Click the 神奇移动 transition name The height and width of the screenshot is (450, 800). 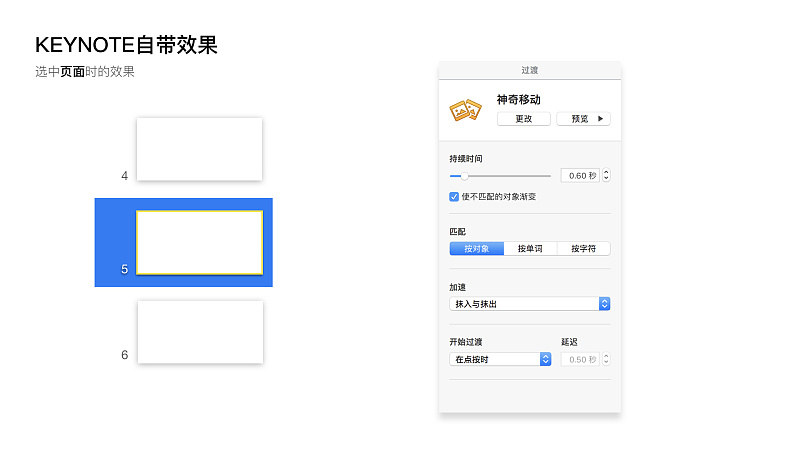click(518, 100)
